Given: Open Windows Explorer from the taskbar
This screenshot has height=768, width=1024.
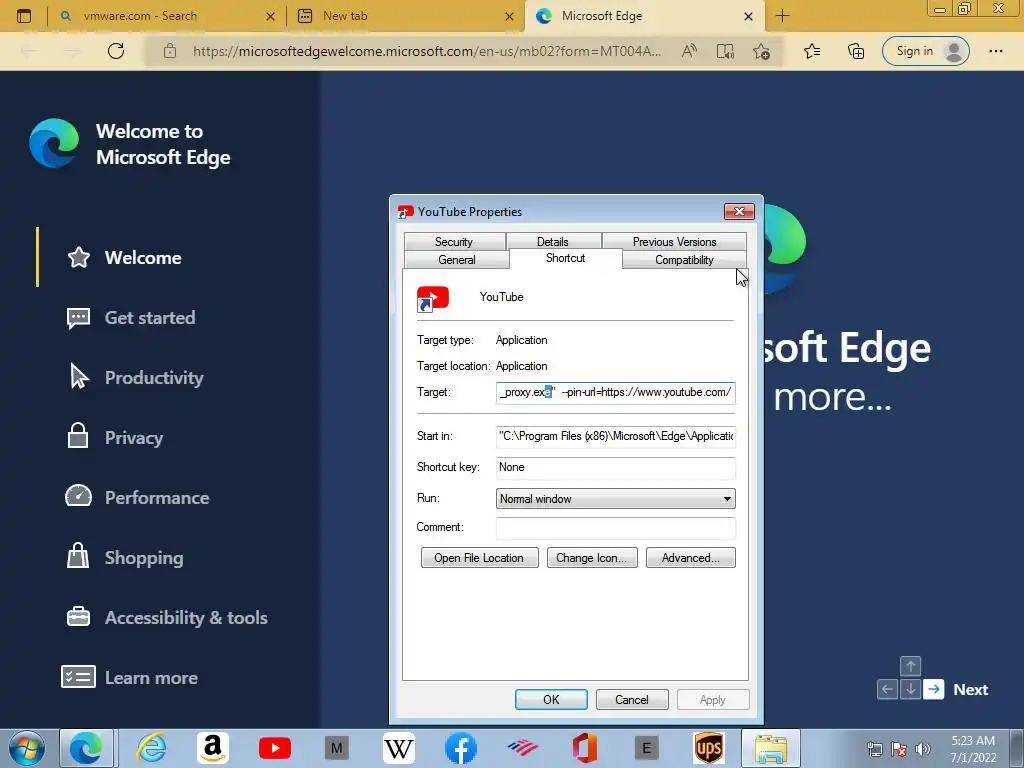Looking at the screenshot, I should (771, 748).
